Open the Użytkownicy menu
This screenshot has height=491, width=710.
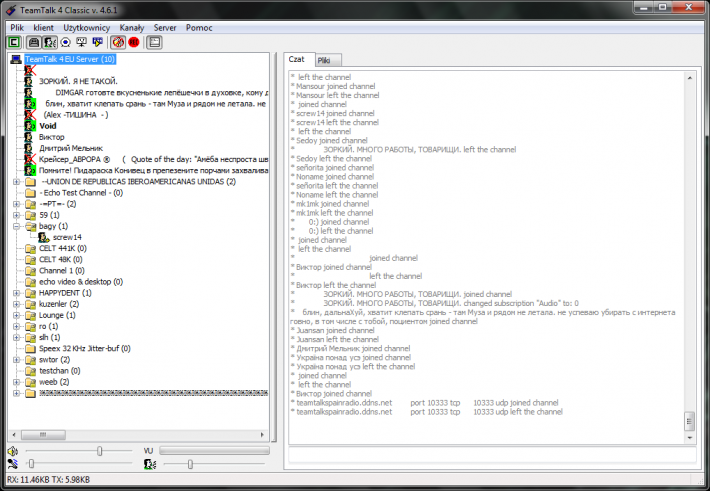[x=86, y=28]
